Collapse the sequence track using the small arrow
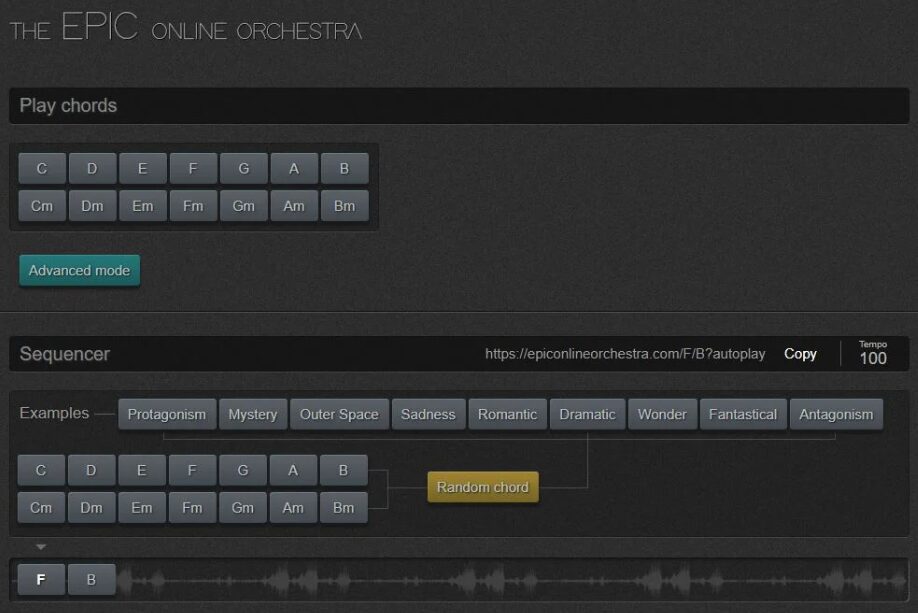The width and height of the screenshot is (918, 613). 41,546
